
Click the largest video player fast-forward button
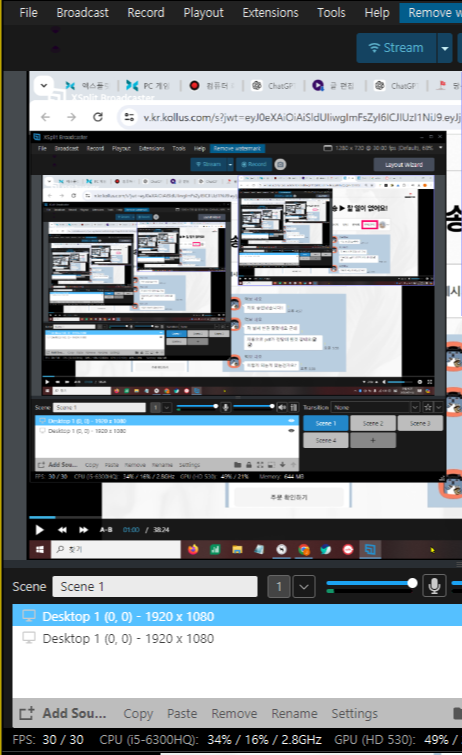[83, 530]
